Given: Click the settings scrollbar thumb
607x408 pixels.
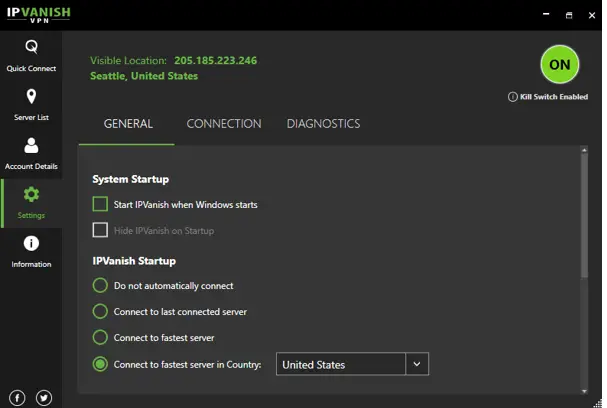Looking at the screenshot, I should 584,215.
